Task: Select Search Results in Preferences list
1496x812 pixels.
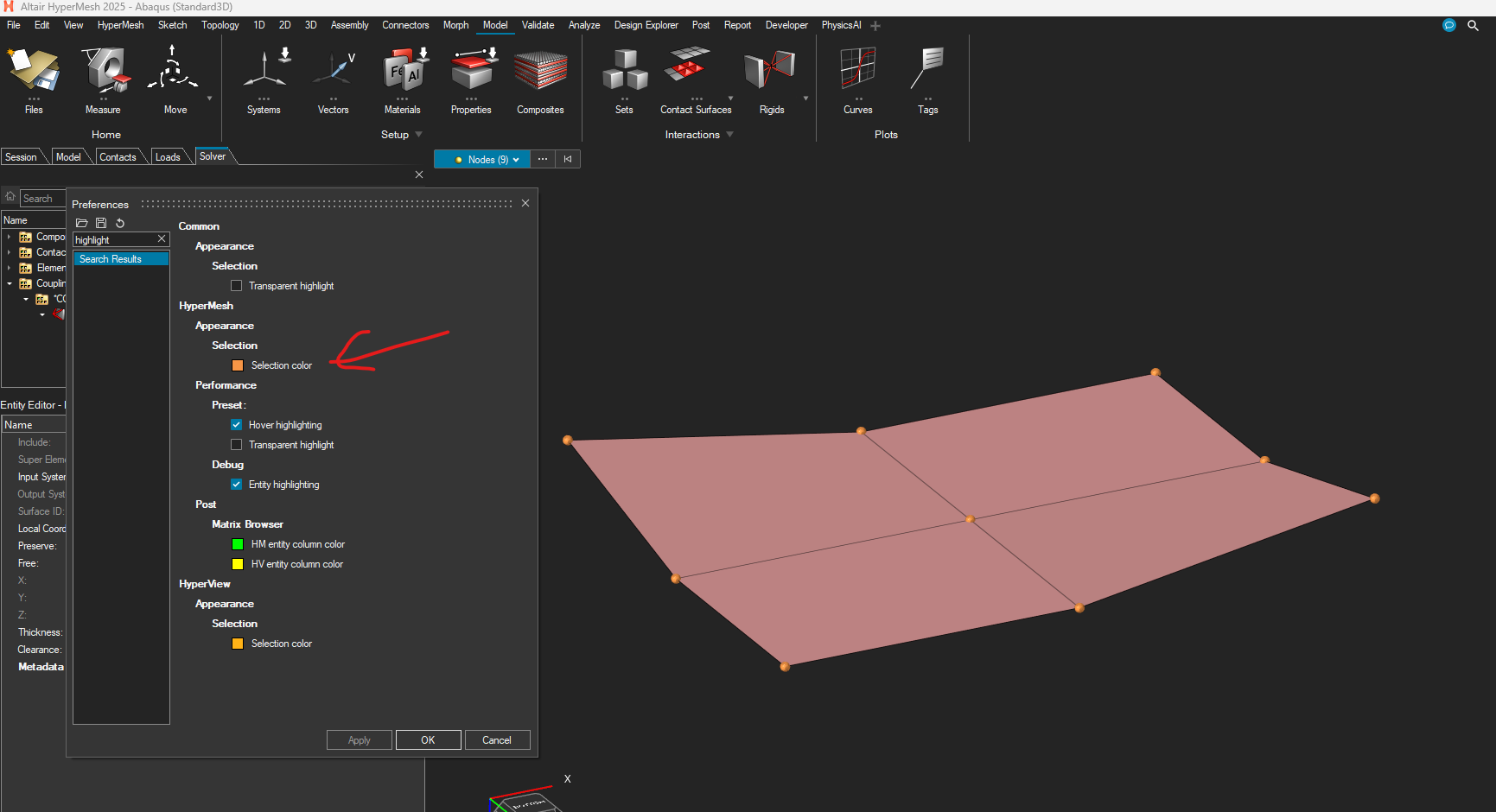Action: pyautogui.click(x=121, y=259)
